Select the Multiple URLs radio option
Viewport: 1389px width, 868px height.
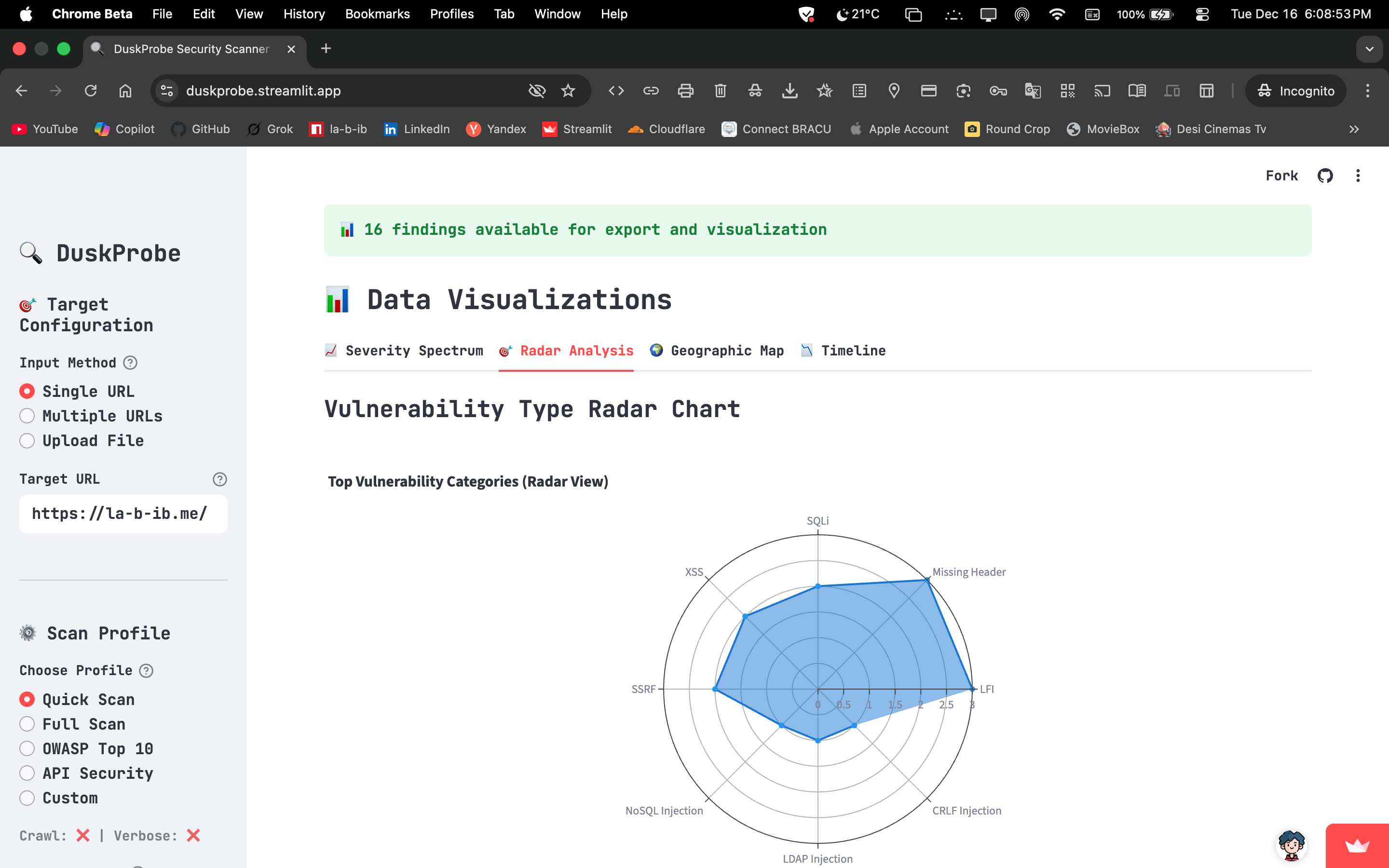pyautogui.click(x=27, y=416)
